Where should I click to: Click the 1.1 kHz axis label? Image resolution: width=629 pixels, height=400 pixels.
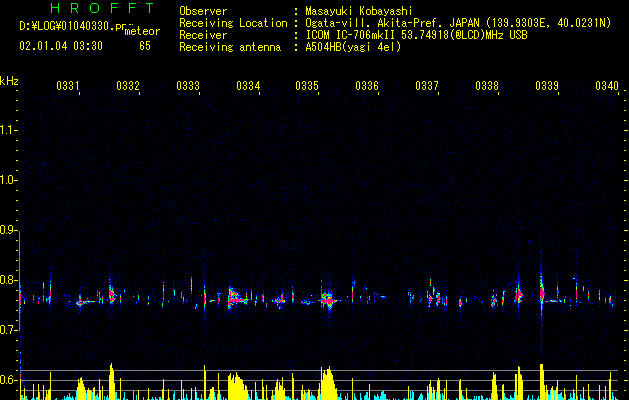7,130
